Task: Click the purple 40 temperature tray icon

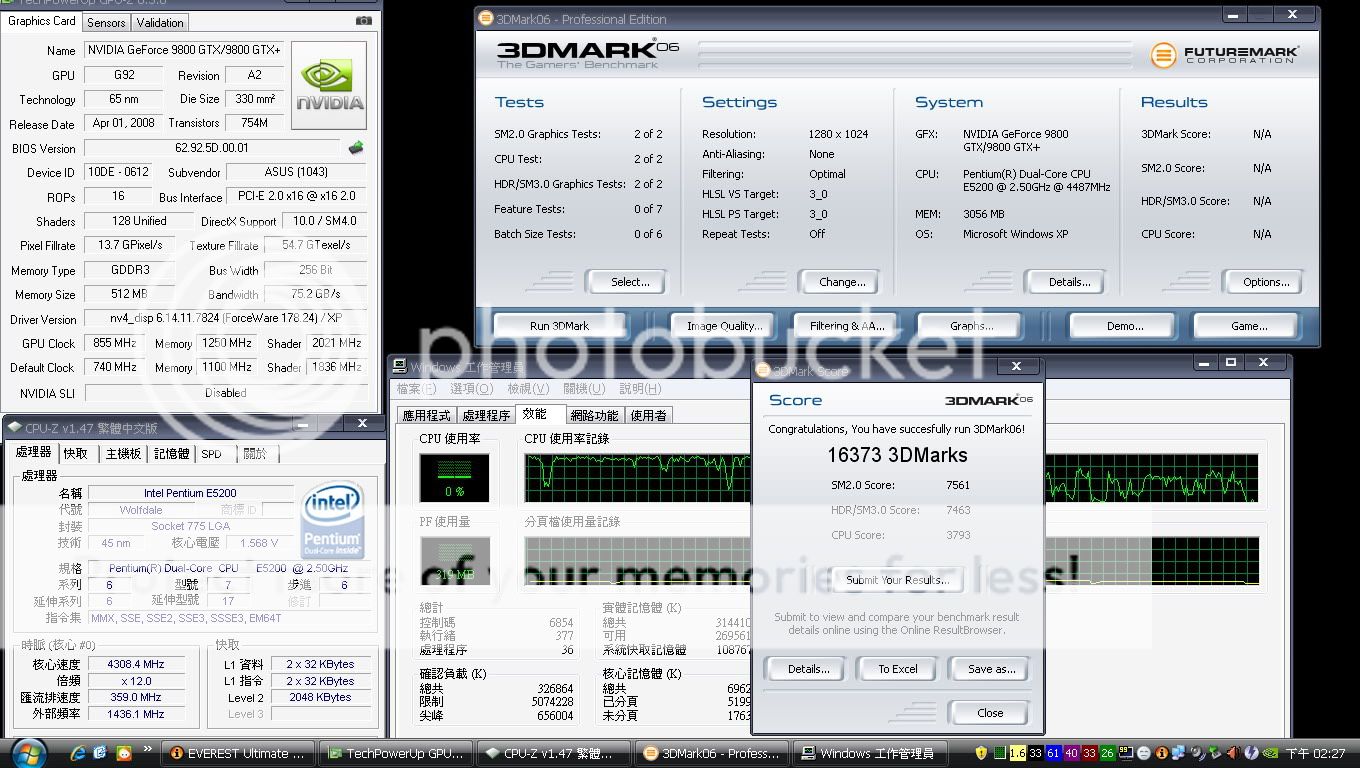Action: tap(1072, 752)
